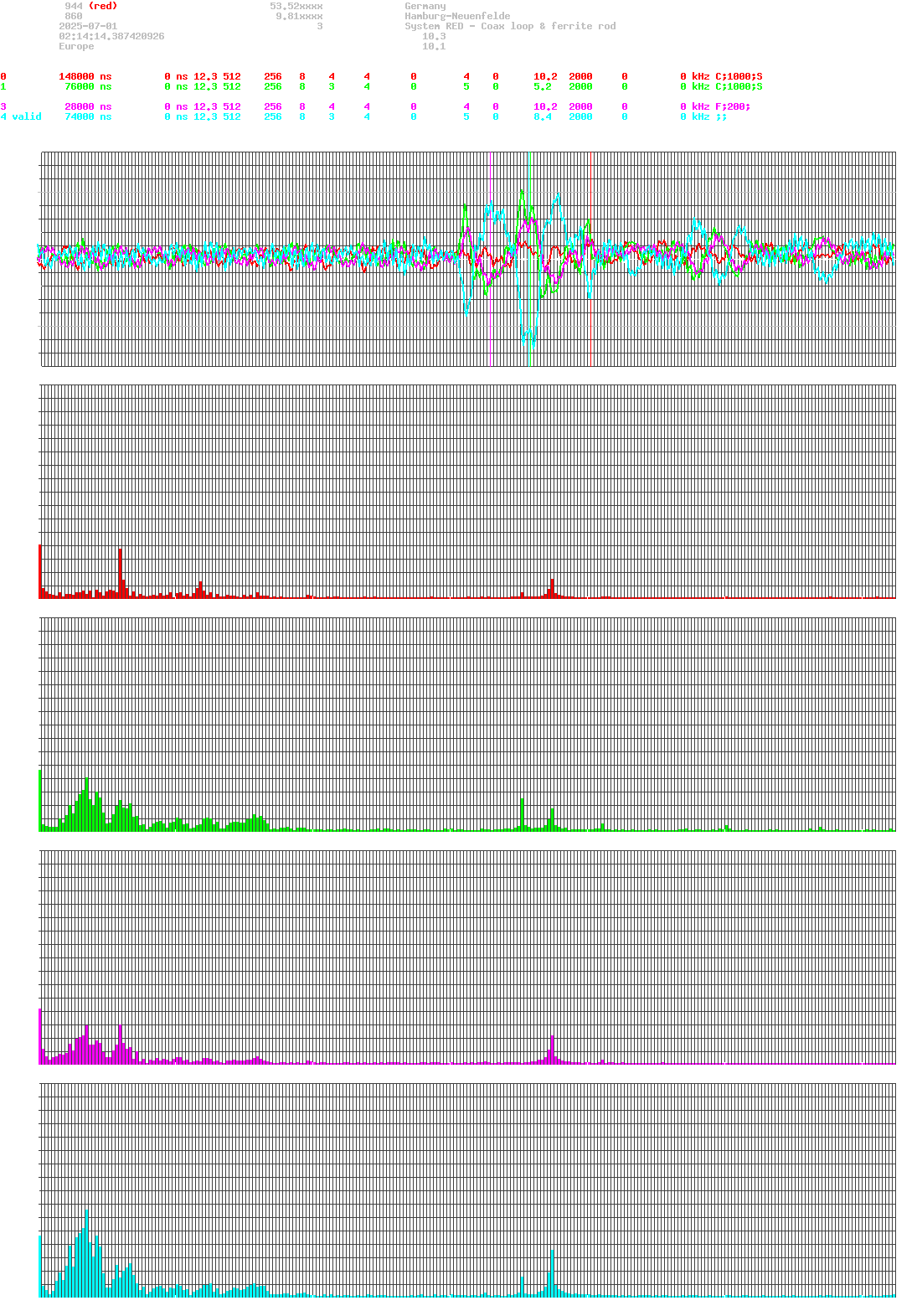
Task: Click the multi-channel waveform plot
Action: 467,259
